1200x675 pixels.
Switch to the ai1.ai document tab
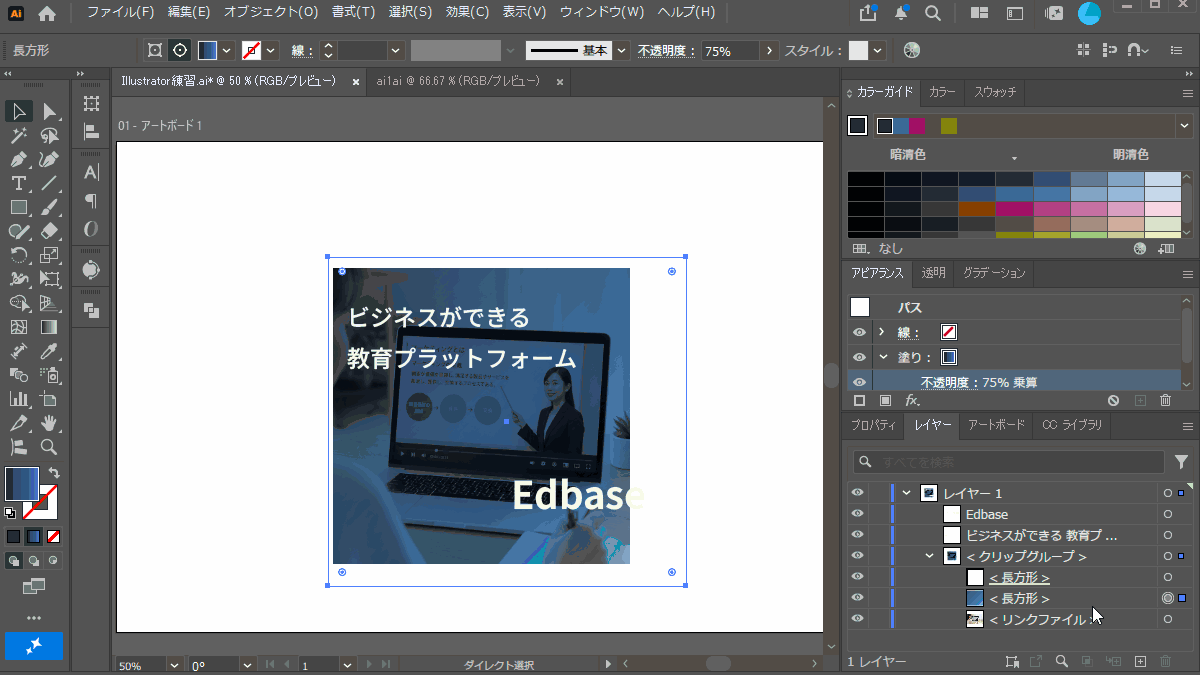point(459,82)
